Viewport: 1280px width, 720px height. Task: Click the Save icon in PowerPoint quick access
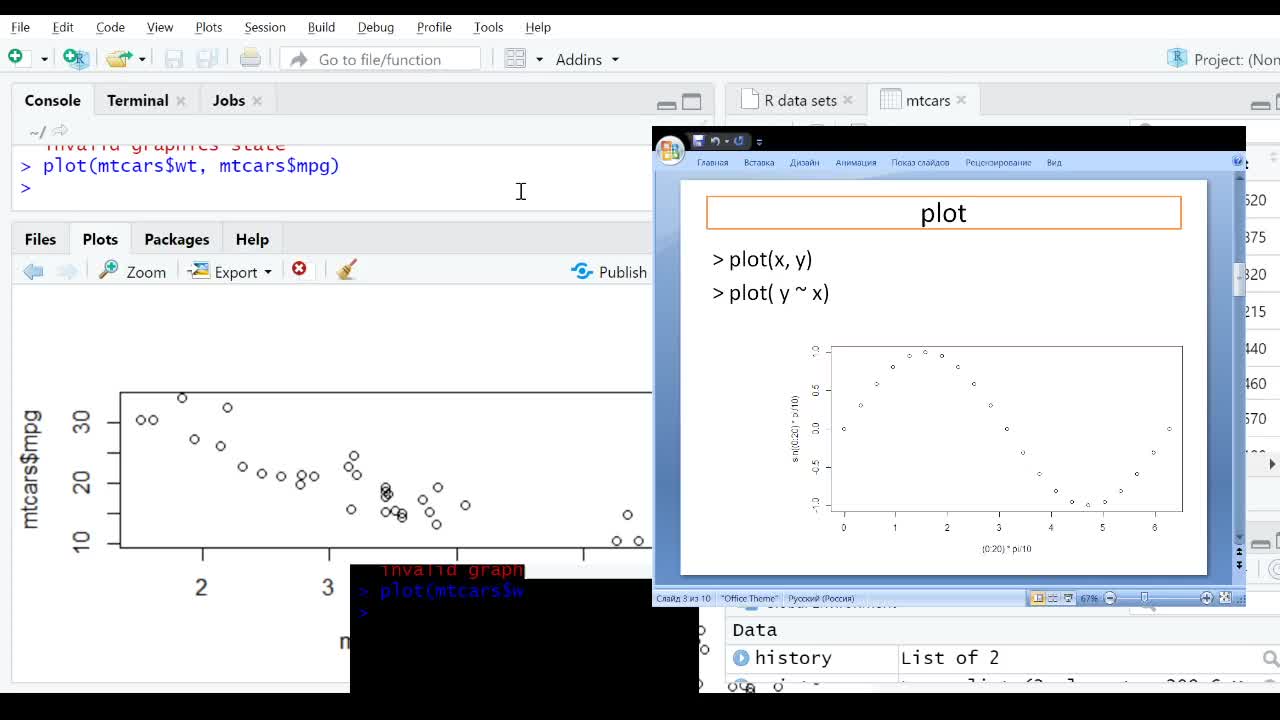click(x=698, y=141)
